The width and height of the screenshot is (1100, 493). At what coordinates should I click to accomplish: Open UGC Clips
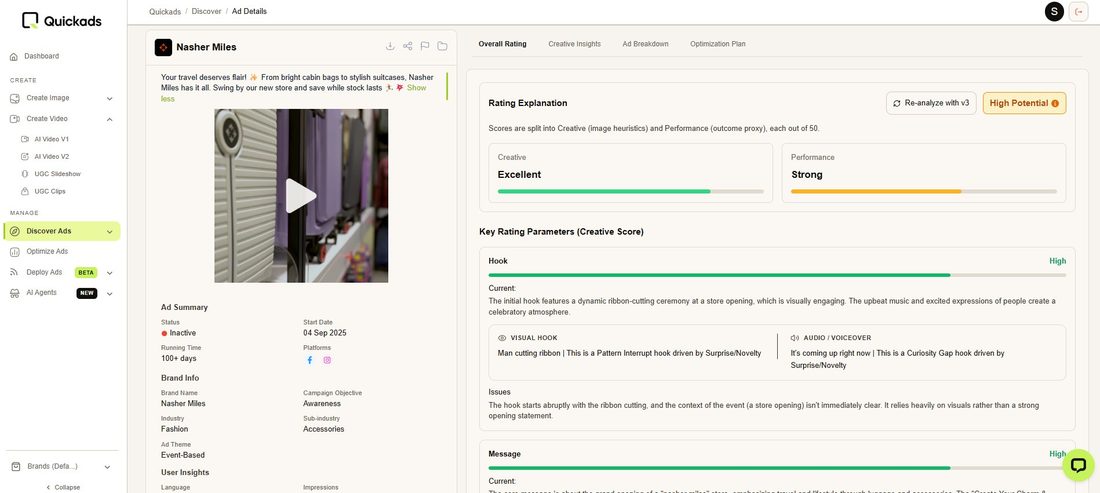point(50,191)
